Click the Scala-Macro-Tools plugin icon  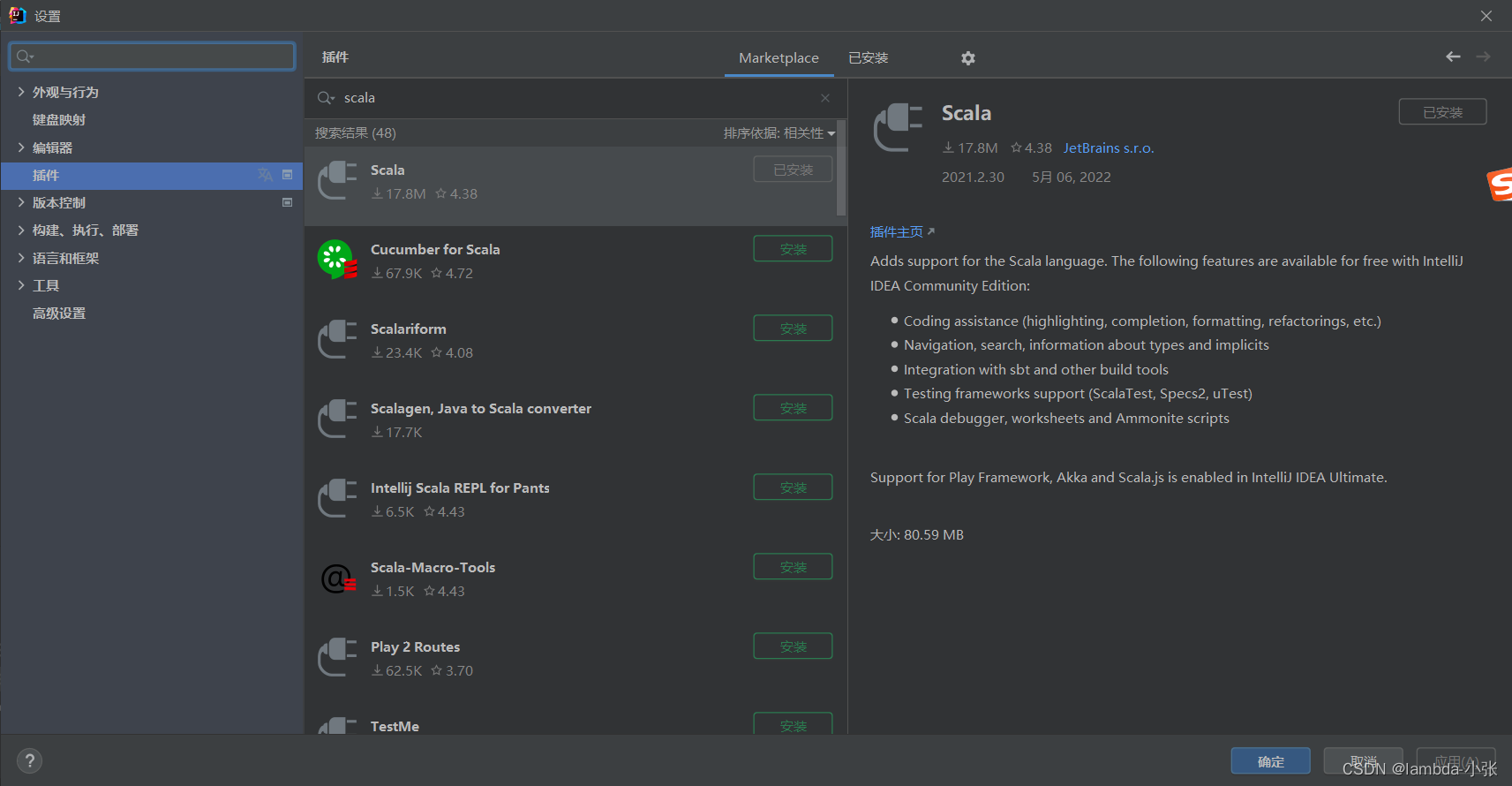pyautogui.click(x=337, y=578)
